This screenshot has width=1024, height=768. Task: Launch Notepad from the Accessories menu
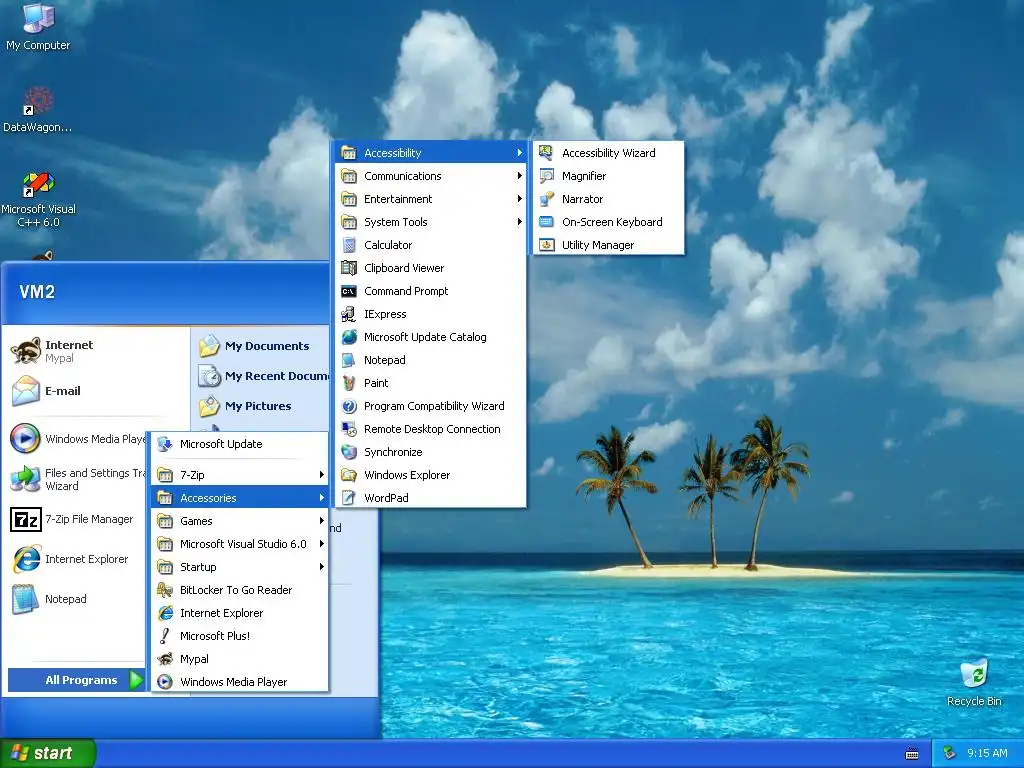(431, 360)
